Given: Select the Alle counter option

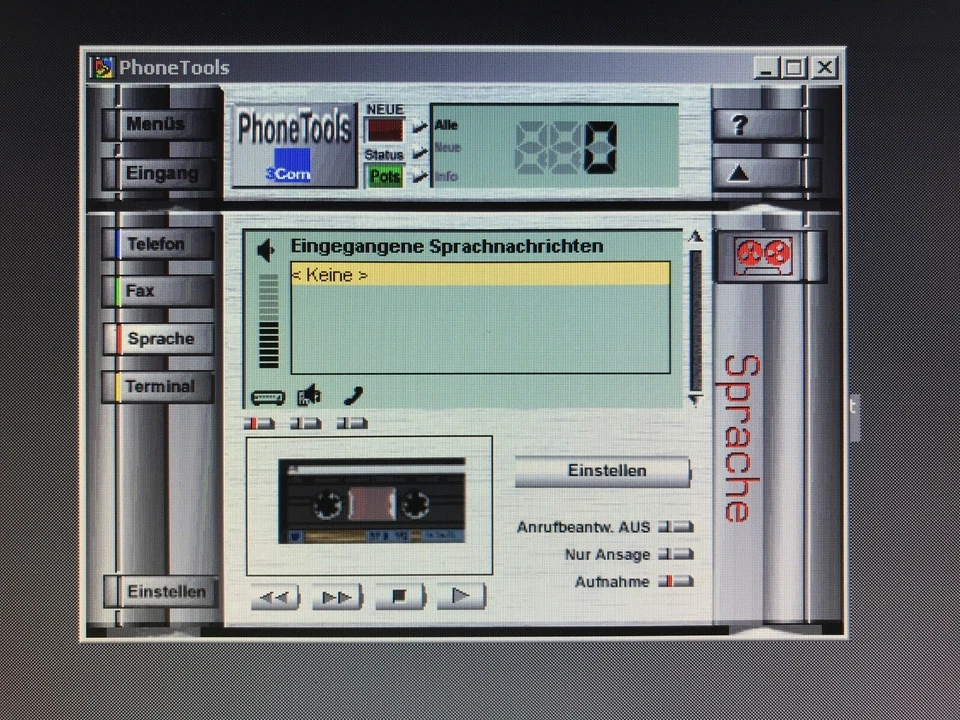Looking at the screenshot, I should pyautogui.click(x=446, y=125).
